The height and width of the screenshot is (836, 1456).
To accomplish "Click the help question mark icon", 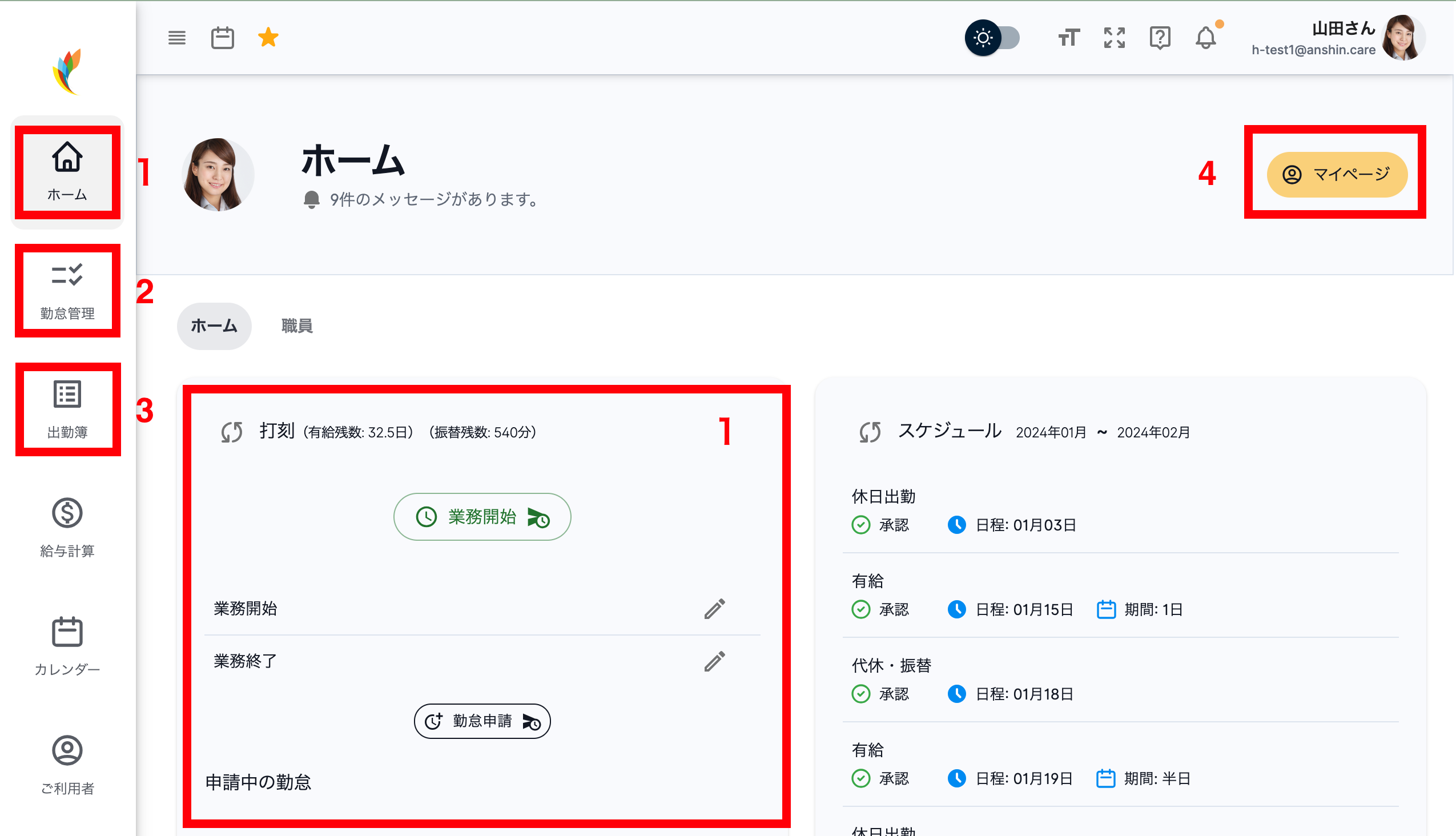I will click(1160, 38).
